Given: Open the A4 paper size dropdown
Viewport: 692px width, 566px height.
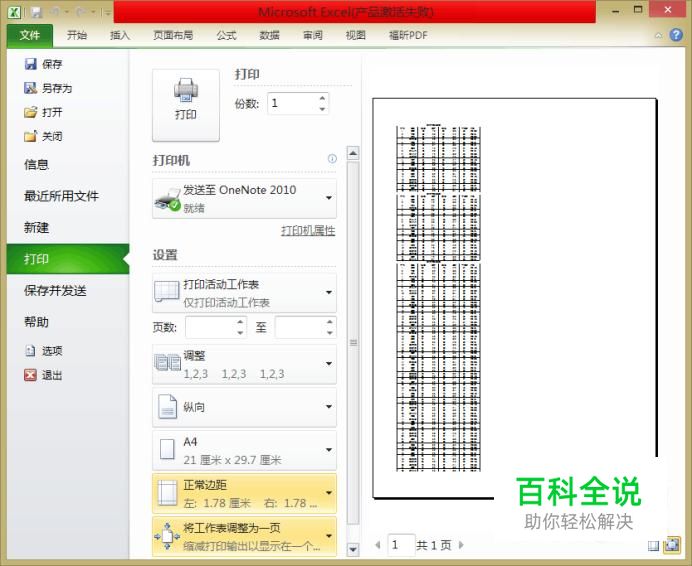Looking at the screenshot, I should tap(244, 450).
